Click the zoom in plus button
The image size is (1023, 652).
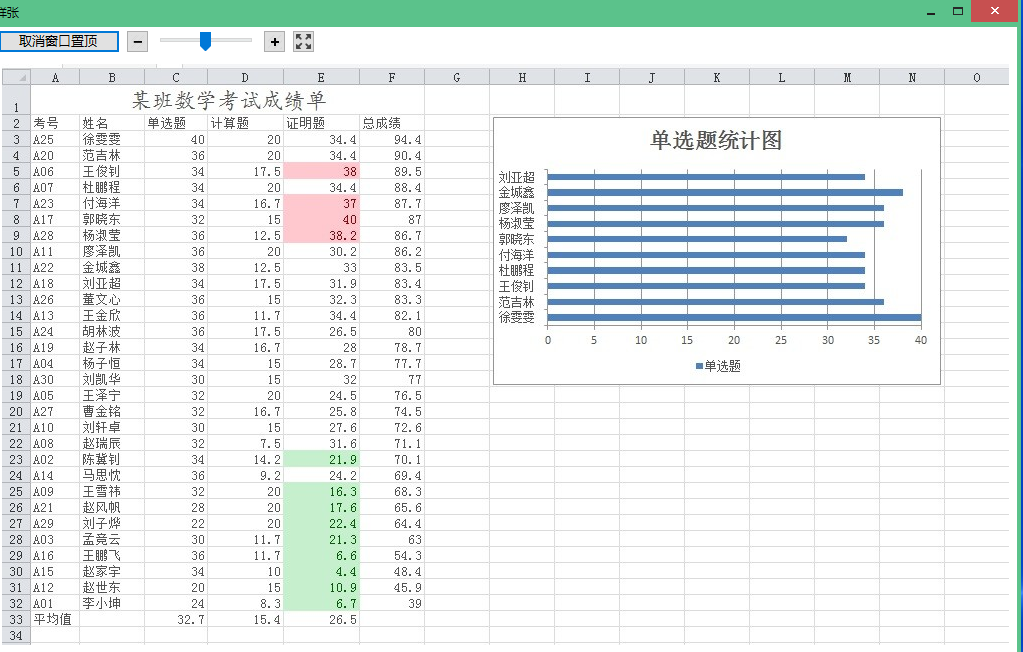(274, 41)
